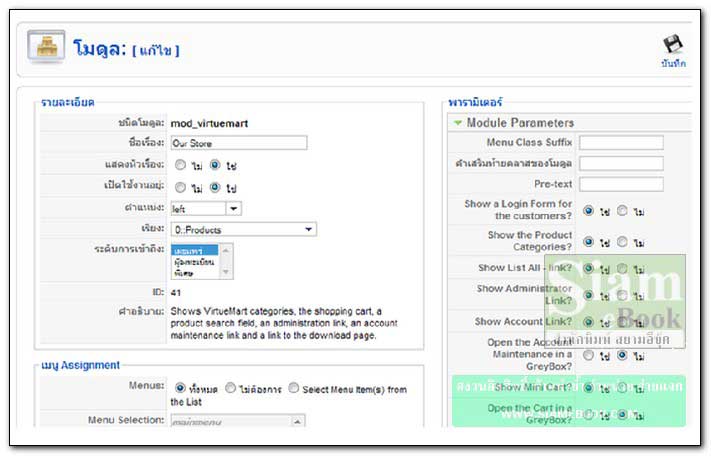The height and width of the screenshot is (456, 711).
Task: Click the Pre-text input field
Action: [621, 184]
